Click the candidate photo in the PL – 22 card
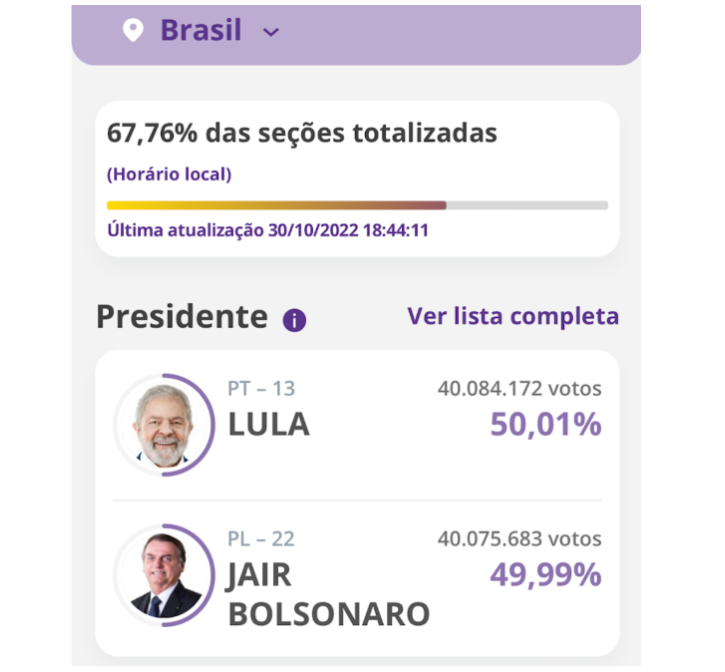The width and height of the screenshot is (725, 672). (162, 573)
